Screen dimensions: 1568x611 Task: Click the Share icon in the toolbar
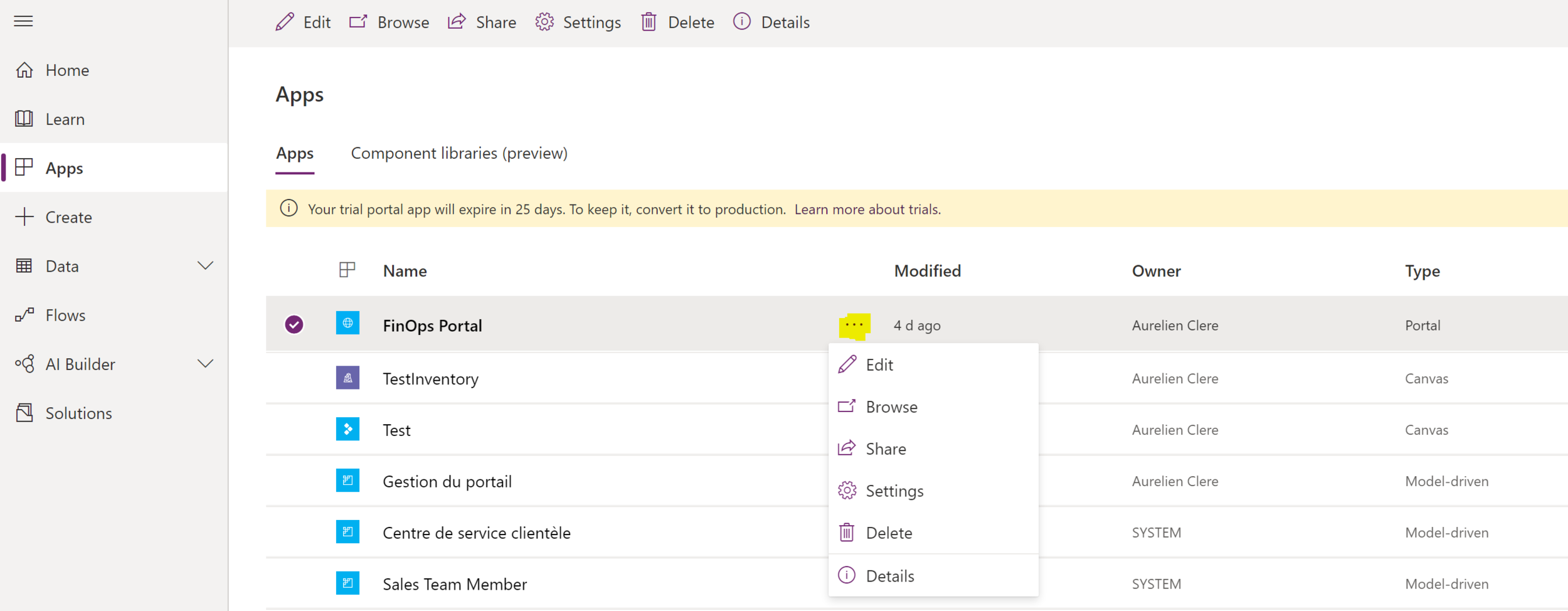coord(457,21)
